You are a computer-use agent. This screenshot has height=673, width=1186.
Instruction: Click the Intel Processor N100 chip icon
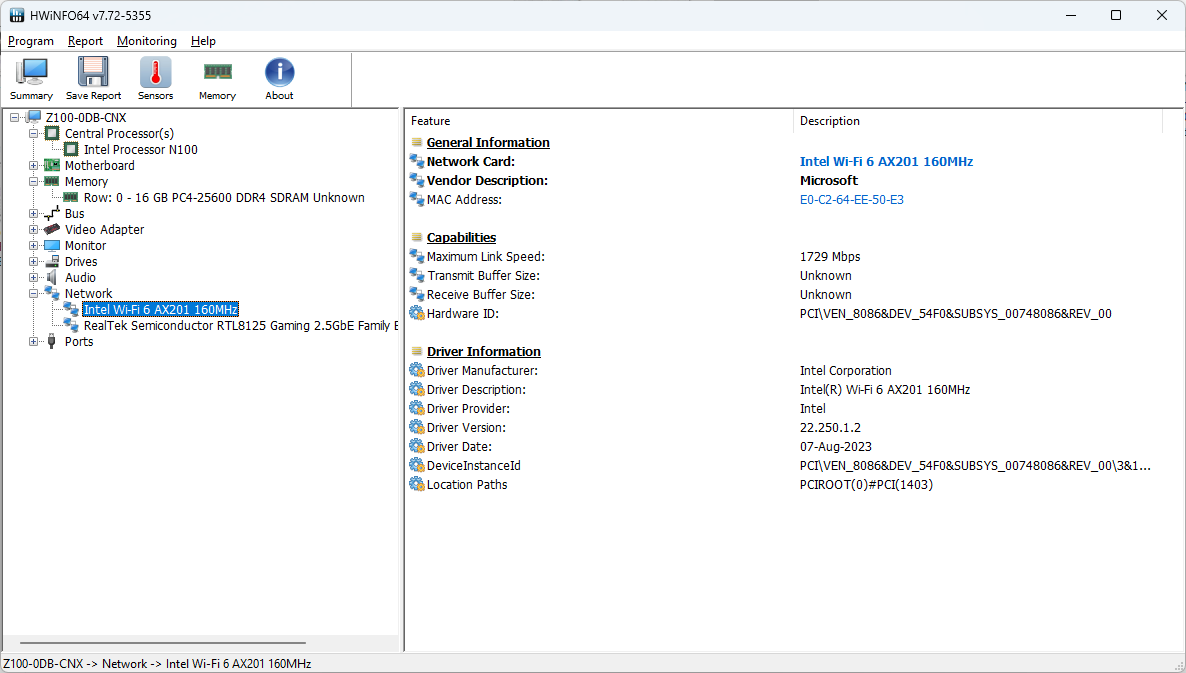pos(71,150)
